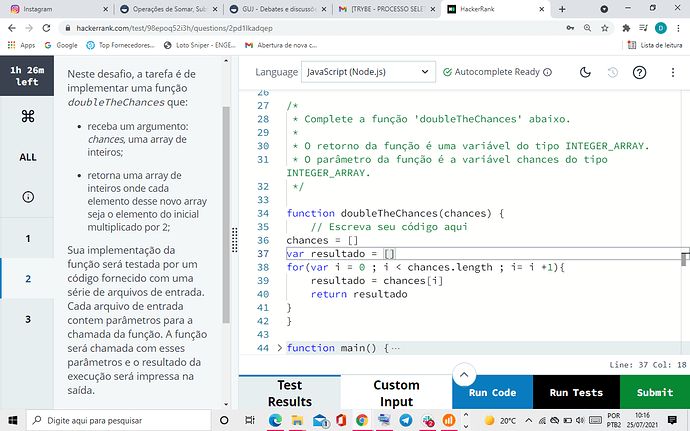Expand the folded function main code
The height and width of the screenshot is (431, 690).
click(279, 347)
